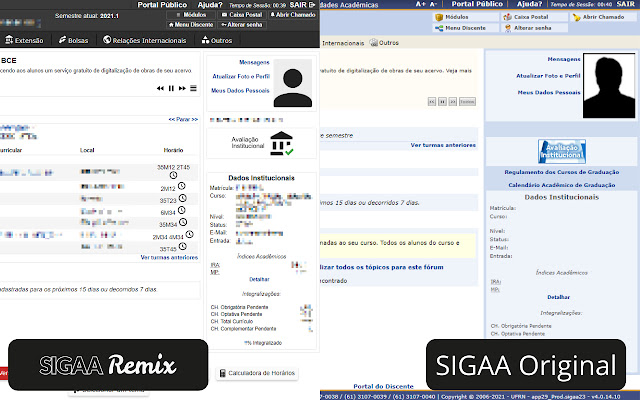Open Relações Internacionais menu in Remix navbar
Image resolution: width=640 pixels, height=400 pixels.
pos(144,40)
